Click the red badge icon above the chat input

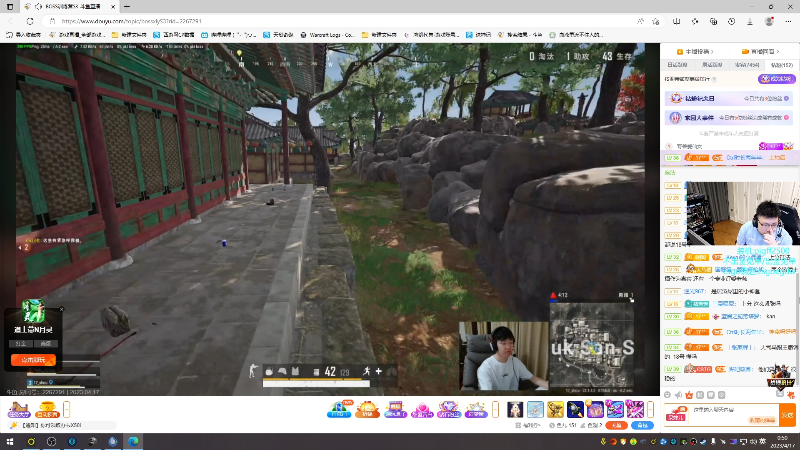click(689, 395)
